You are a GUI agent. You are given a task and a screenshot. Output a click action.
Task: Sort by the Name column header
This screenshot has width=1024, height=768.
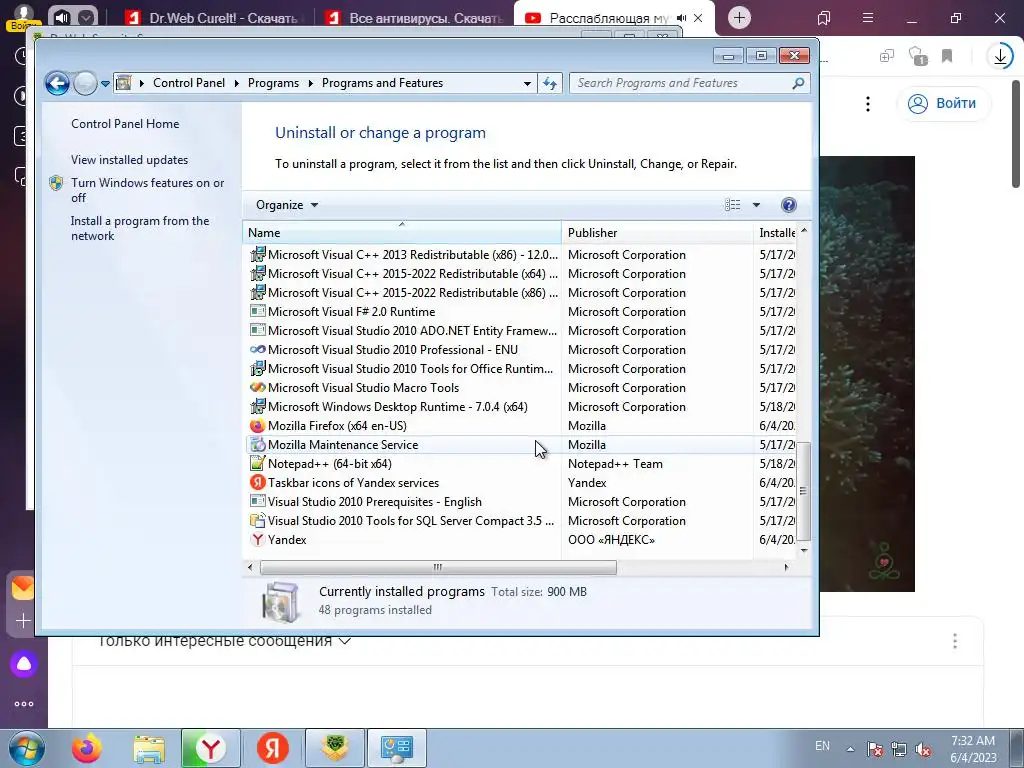pyautogui.click(x=402, y=232)
